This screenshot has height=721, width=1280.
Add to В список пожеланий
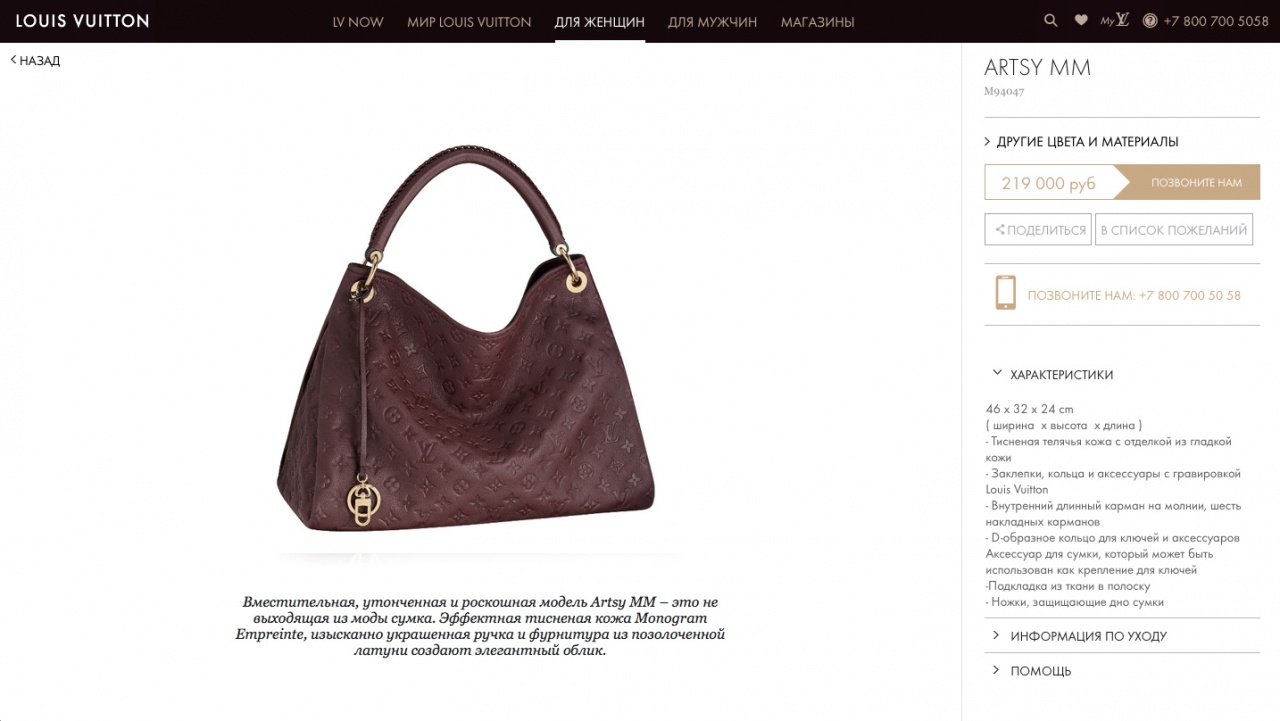pyautogui.click(x=1174, y=230)
